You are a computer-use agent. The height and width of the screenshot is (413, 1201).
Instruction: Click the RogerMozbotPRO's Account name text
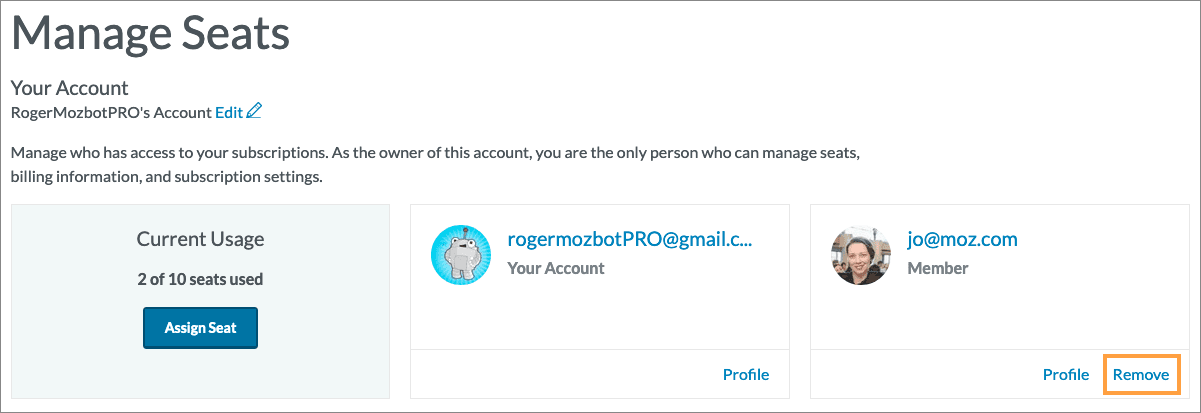(x=111, y=112)
